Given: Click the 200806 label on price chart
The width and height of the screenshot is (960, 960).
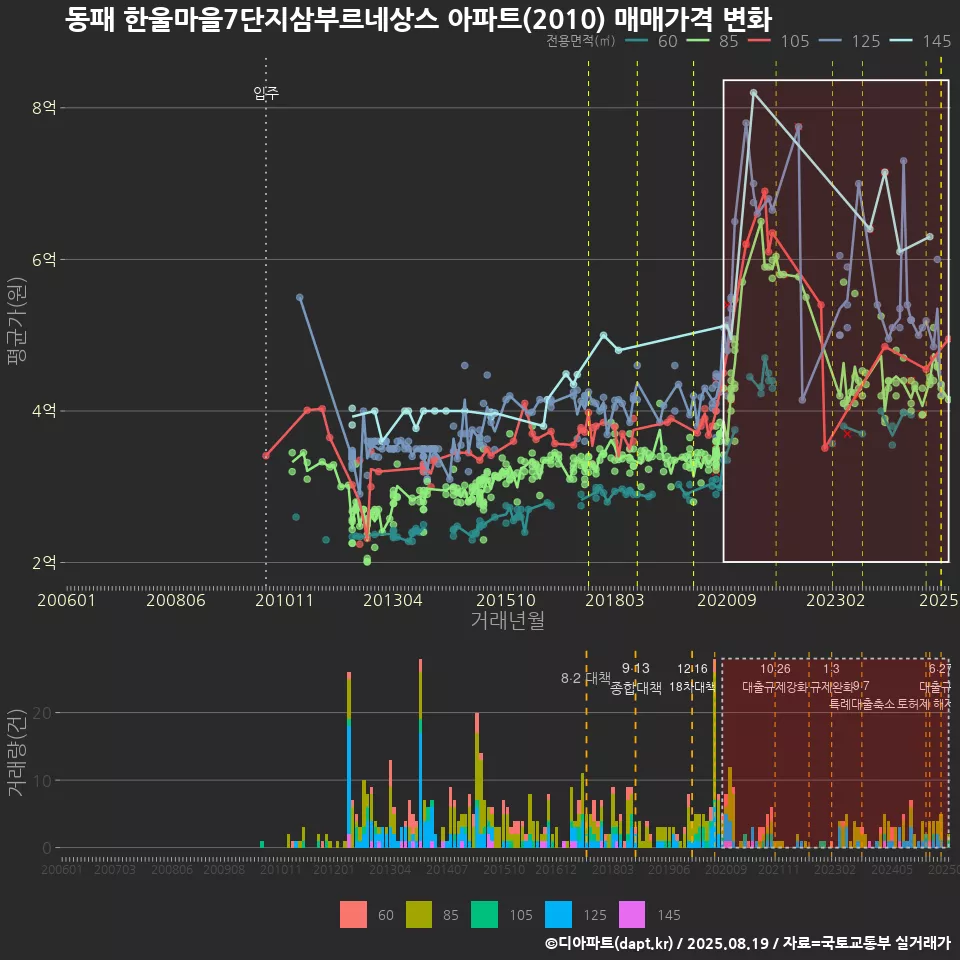Looking at the screenshot, I should (176, 600).
